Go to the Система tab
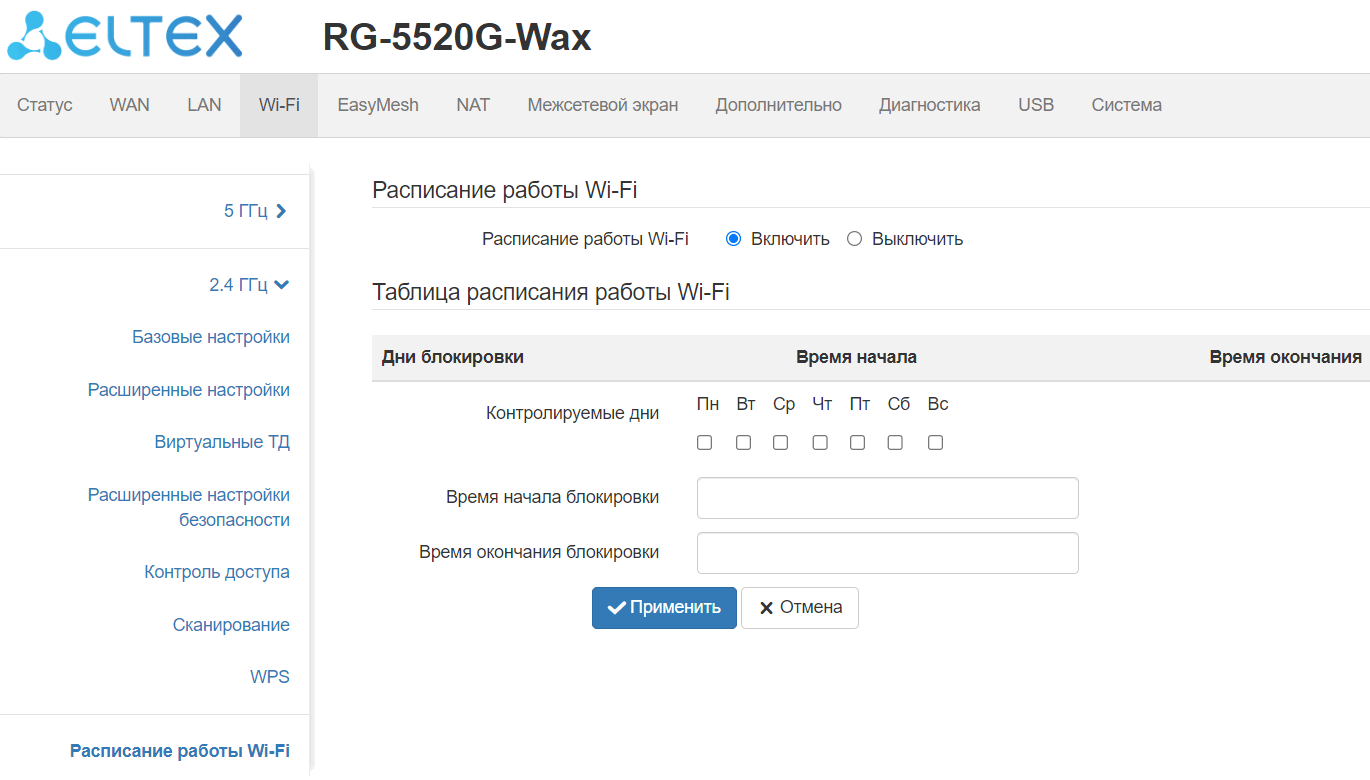The image size is (1370, 780). click(1126, 105)
